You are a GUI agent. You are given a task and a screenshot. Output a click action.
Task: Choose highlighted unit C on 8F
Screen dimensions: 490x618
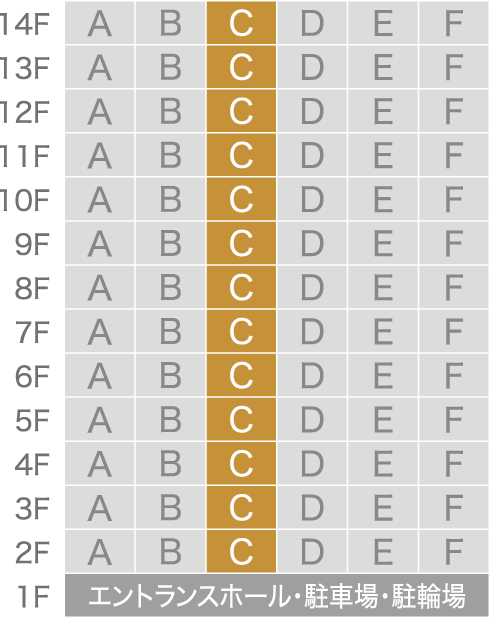coord(241,287)
